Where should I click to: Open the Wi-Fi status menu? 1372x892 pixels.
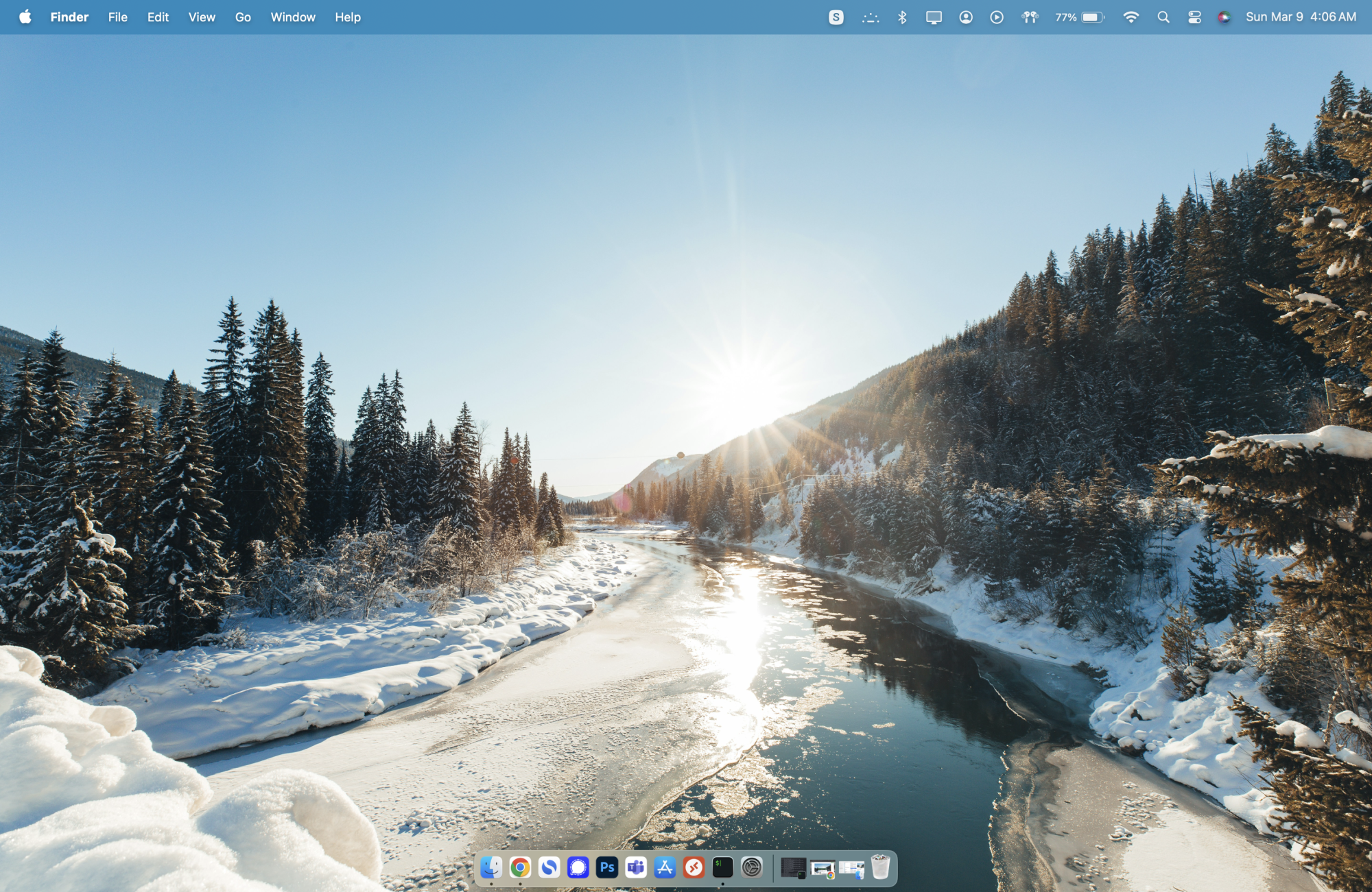[1131, 17]
